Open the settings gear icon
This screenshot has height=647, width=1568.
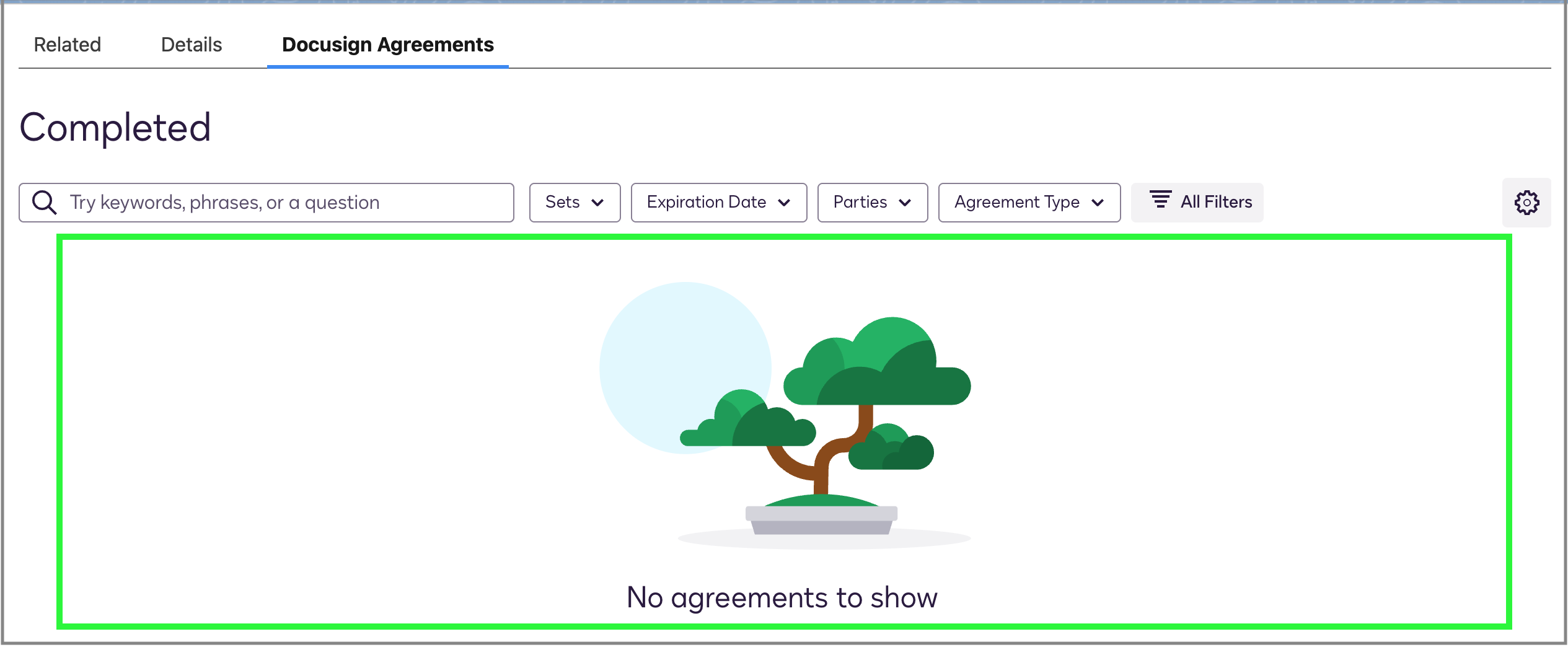pos(1526,202)
